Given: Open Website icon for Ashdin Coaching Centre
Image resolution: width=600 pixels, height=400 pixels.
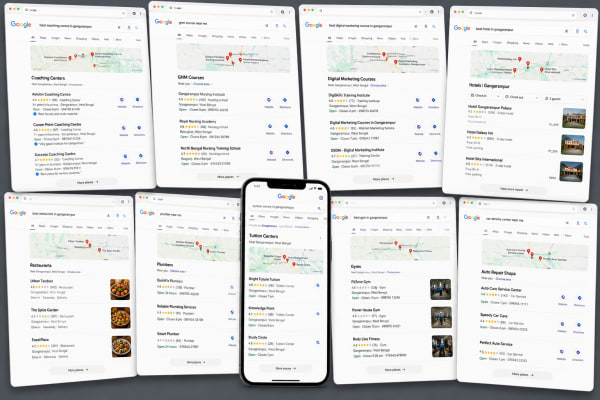Looking at the screenshot, I should (122, 100).
